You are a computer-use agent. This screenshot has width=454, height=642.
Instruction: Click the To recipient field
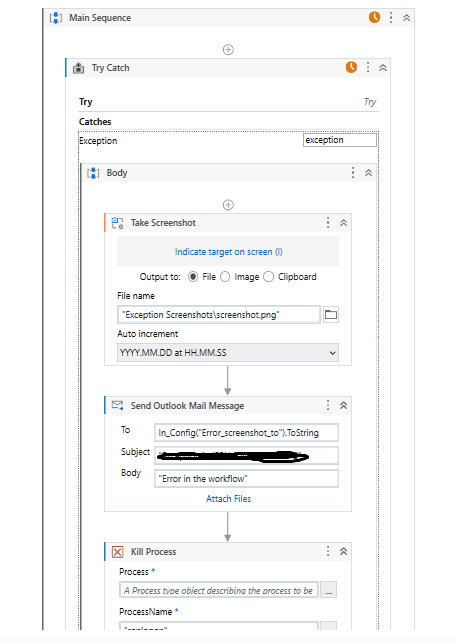point(246,432)
